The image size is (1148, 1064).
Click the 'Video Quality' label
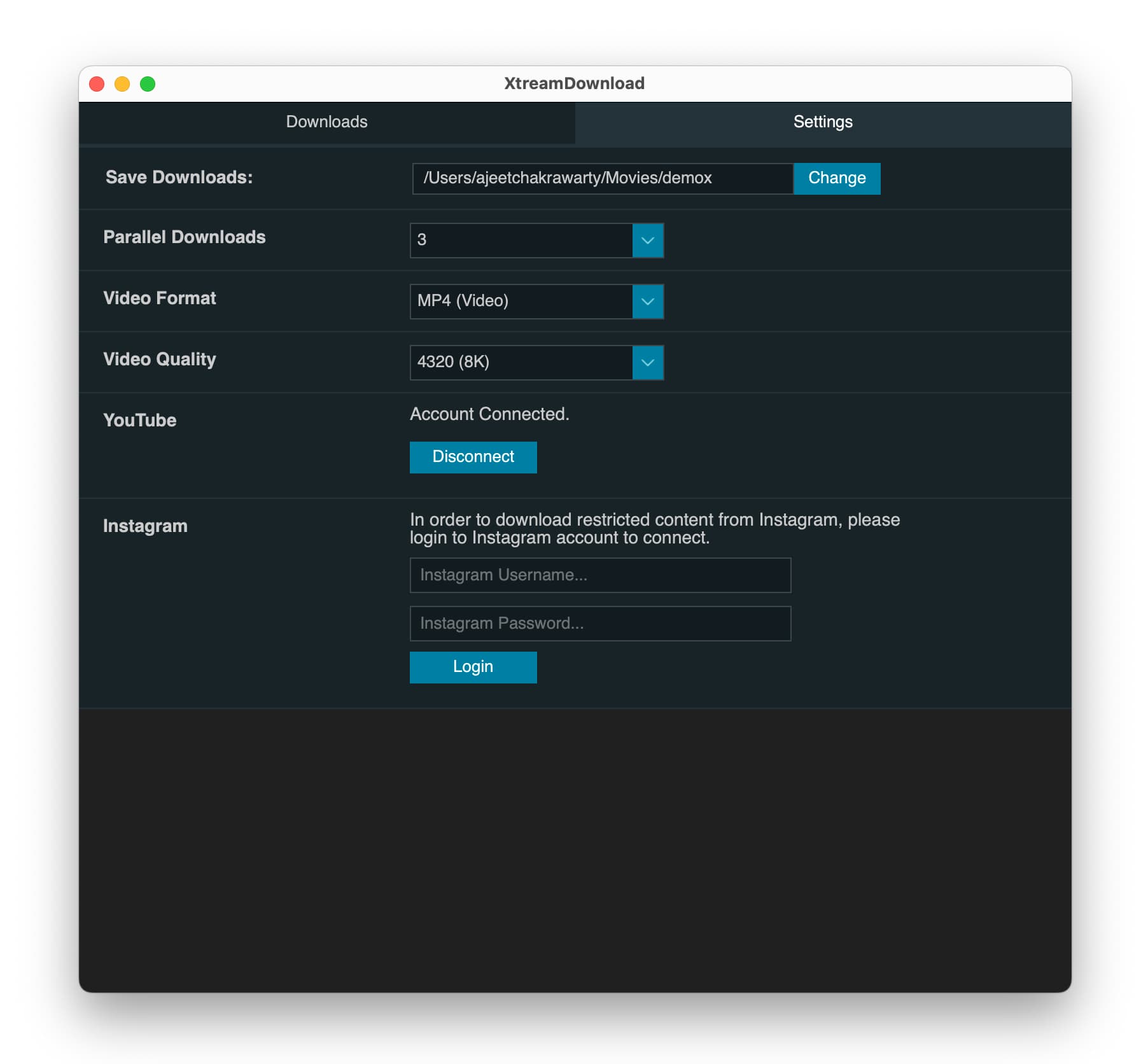[x=160, y=360]
